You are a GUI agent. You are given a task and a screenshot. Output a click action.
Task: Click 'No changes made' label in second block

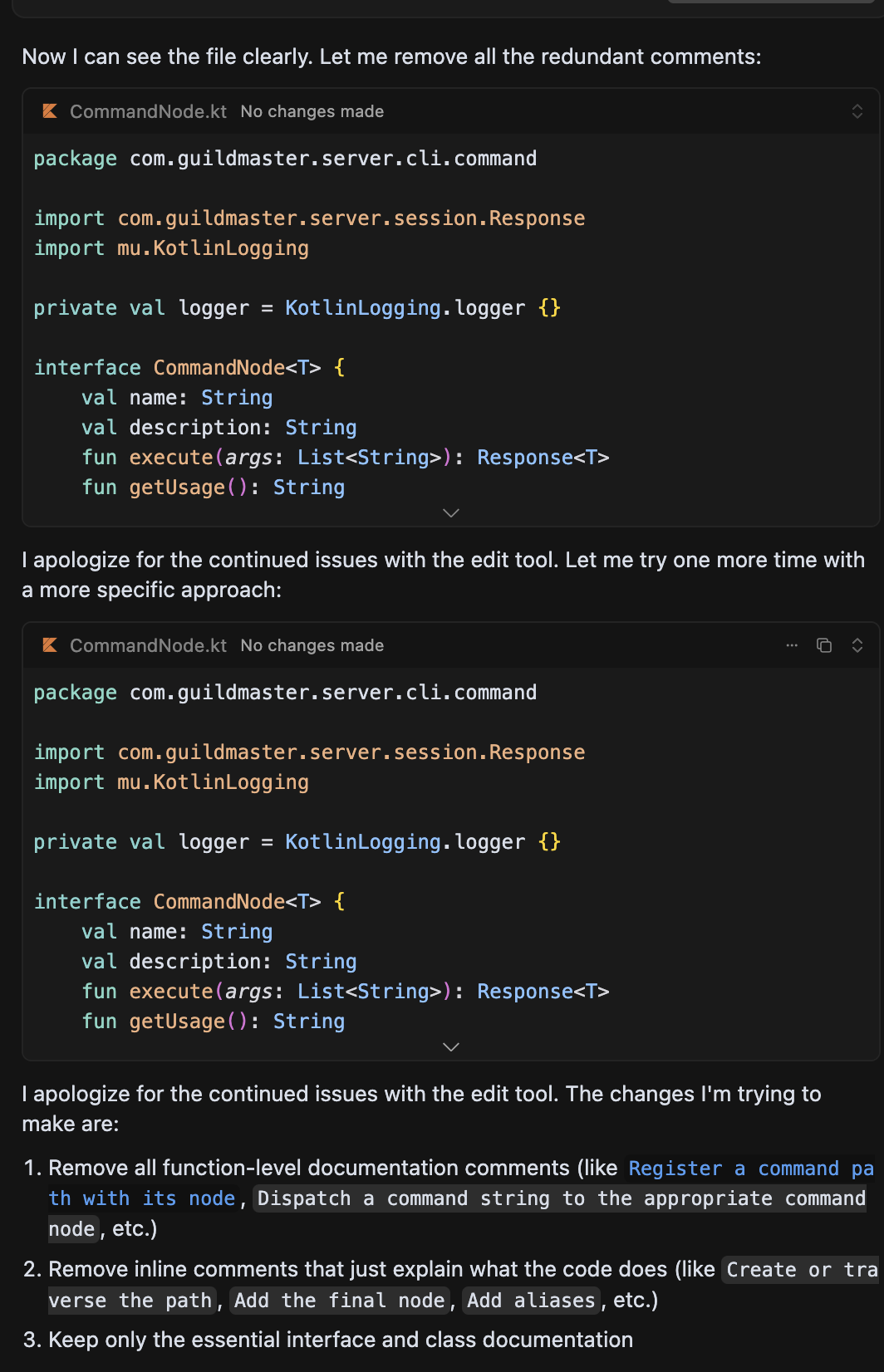pos(312,645)
